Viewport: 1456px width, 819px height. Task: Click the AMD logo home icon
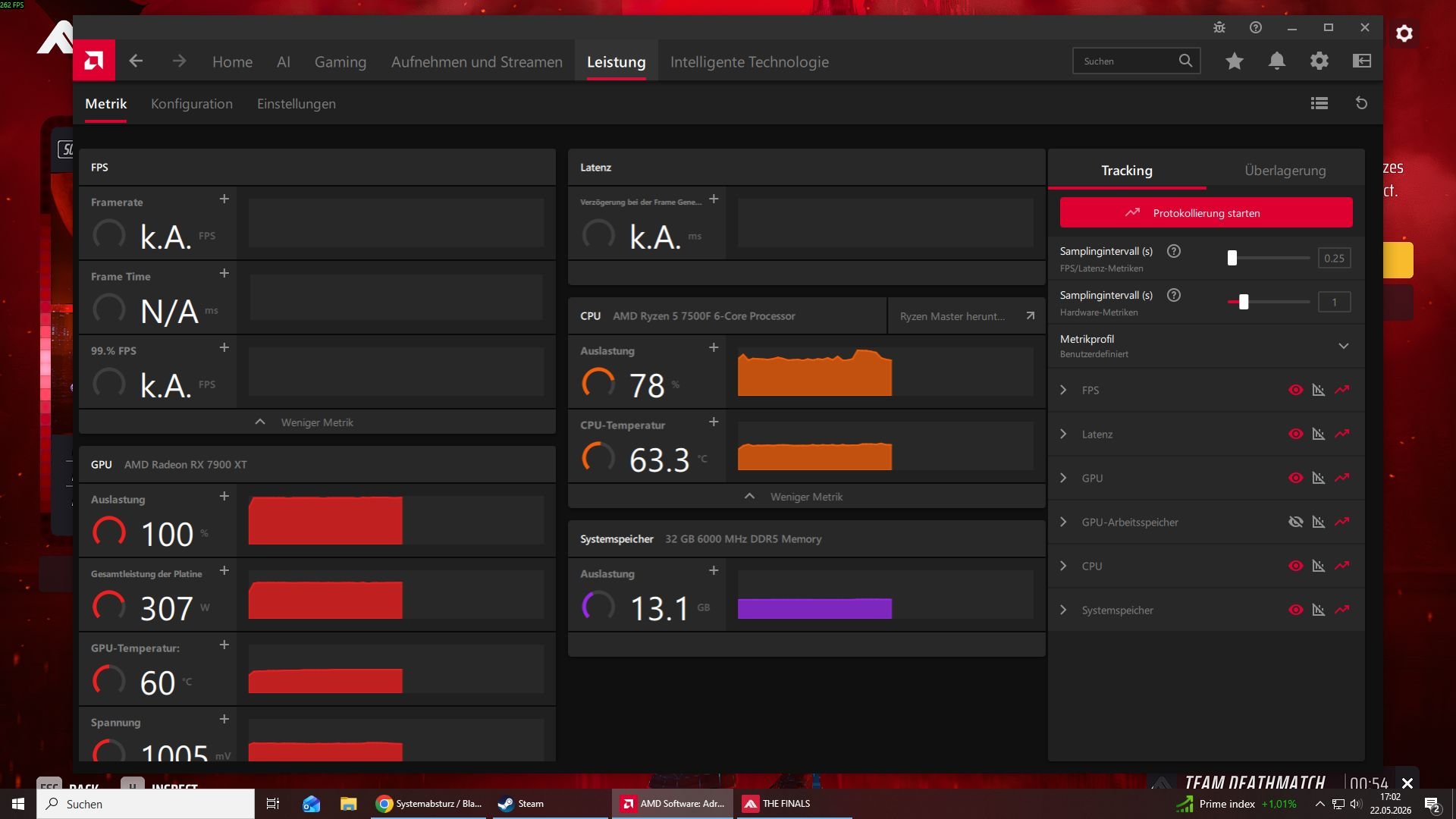(x=94, y=61)
